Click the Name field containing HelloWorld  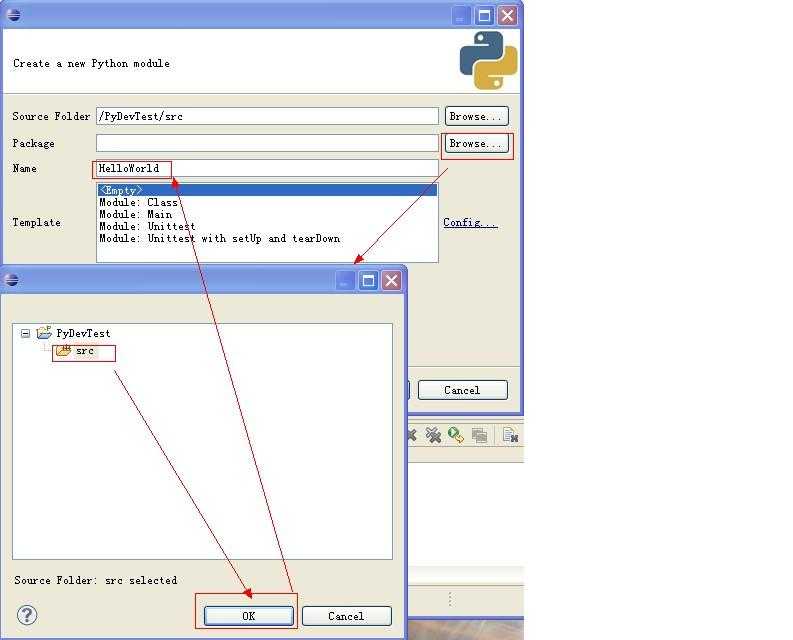[267, 168]
